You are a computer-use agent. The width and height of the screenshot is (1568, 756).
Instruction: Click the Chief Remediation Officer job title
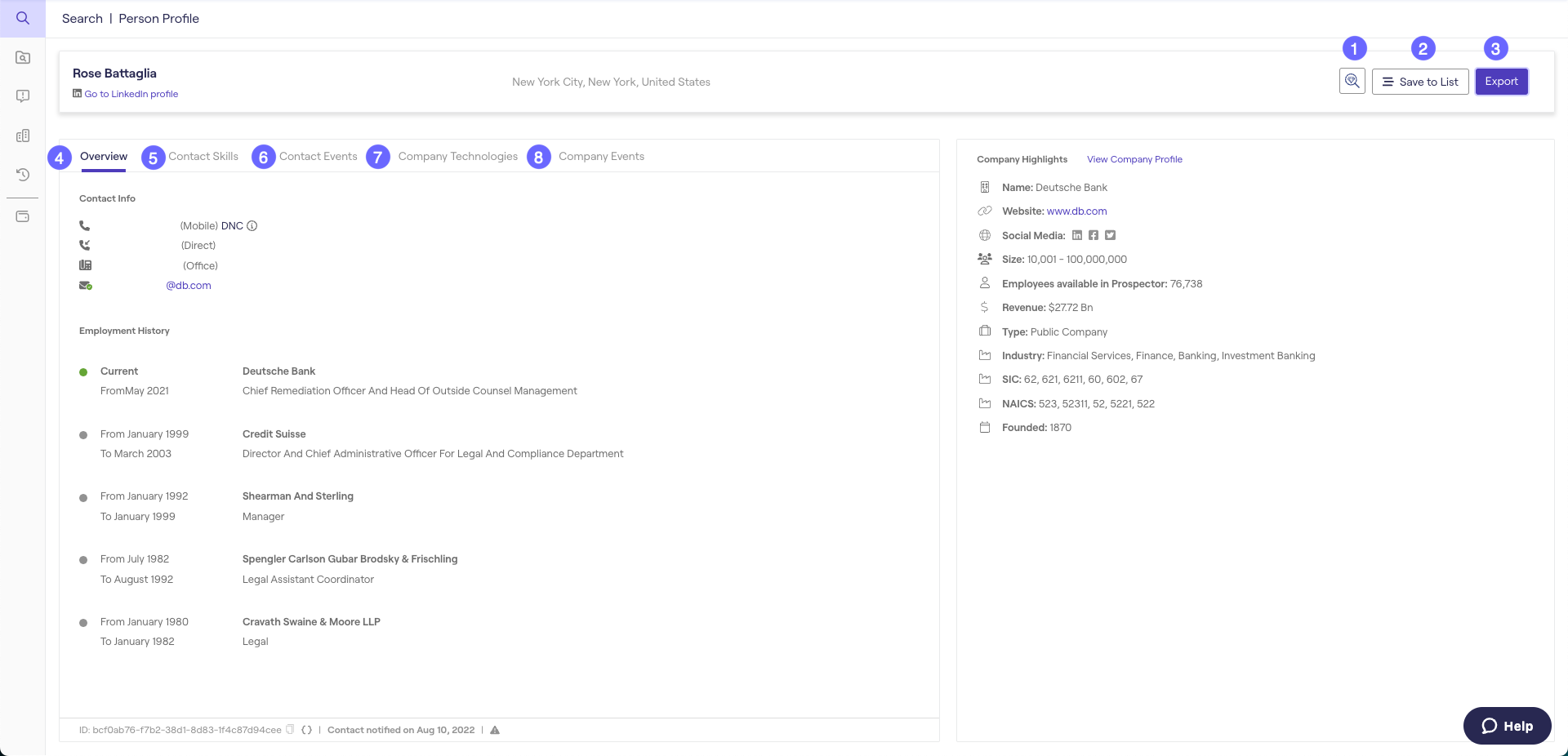click(410, 391)
